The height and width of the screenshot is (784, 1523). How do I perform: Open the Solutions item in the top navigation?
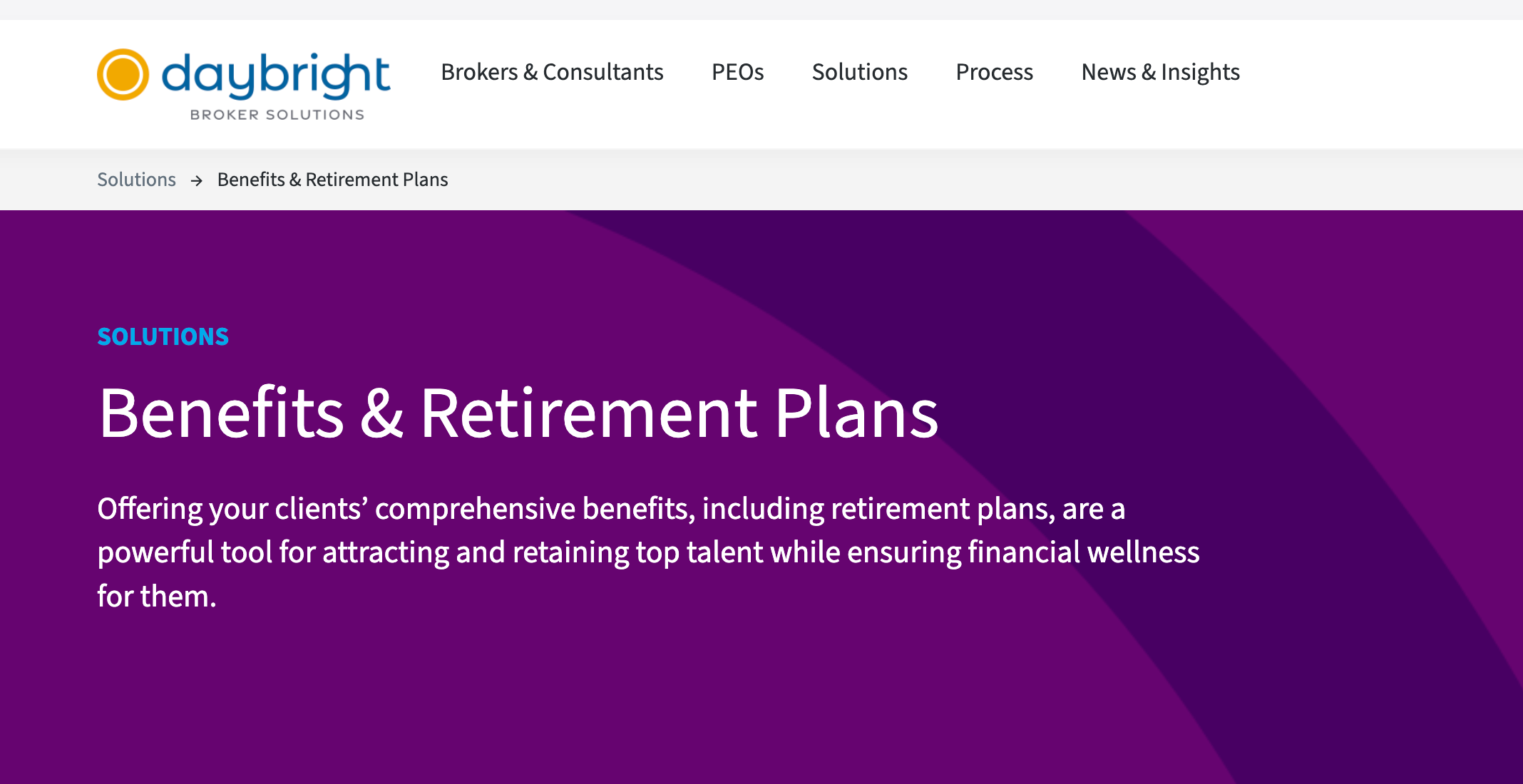pos(859,72)
